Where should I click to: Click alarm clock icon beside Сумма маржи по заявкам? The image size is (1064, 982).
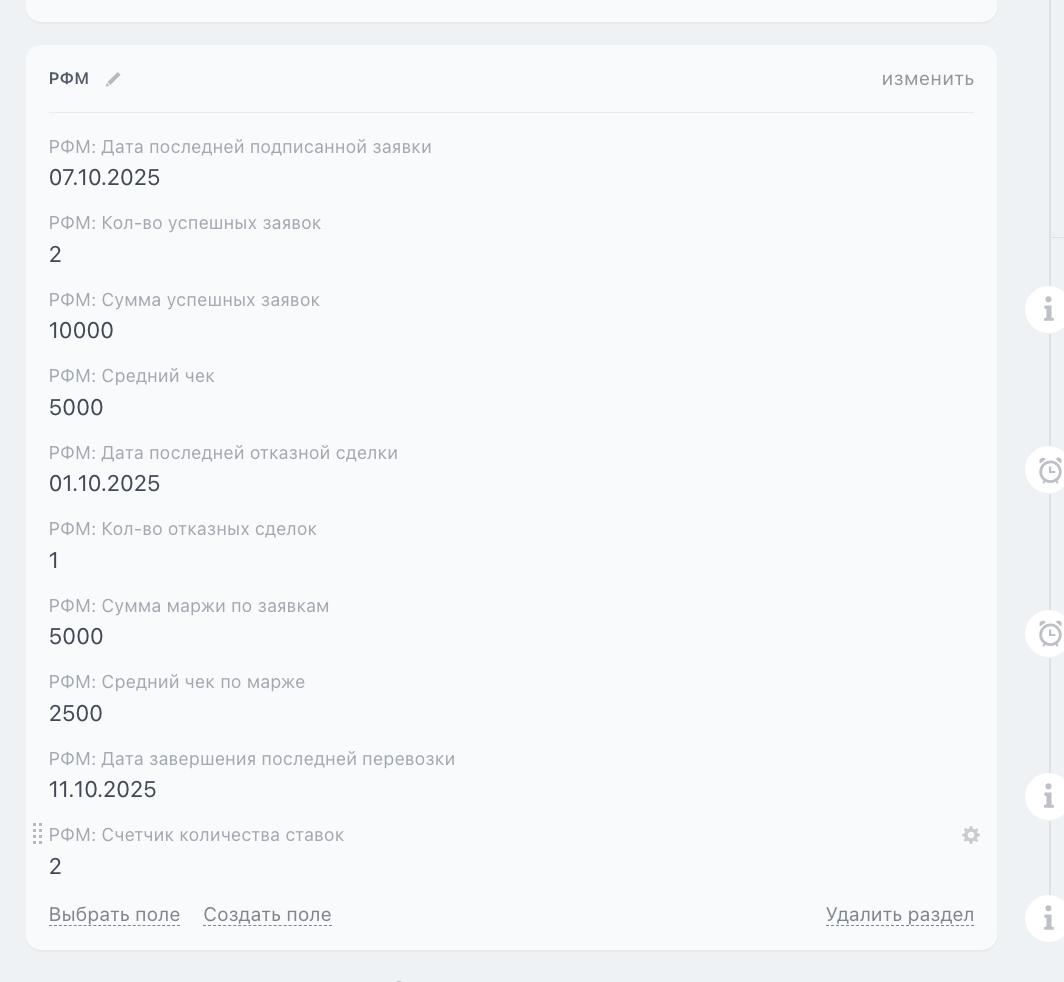coord(1048,633)
